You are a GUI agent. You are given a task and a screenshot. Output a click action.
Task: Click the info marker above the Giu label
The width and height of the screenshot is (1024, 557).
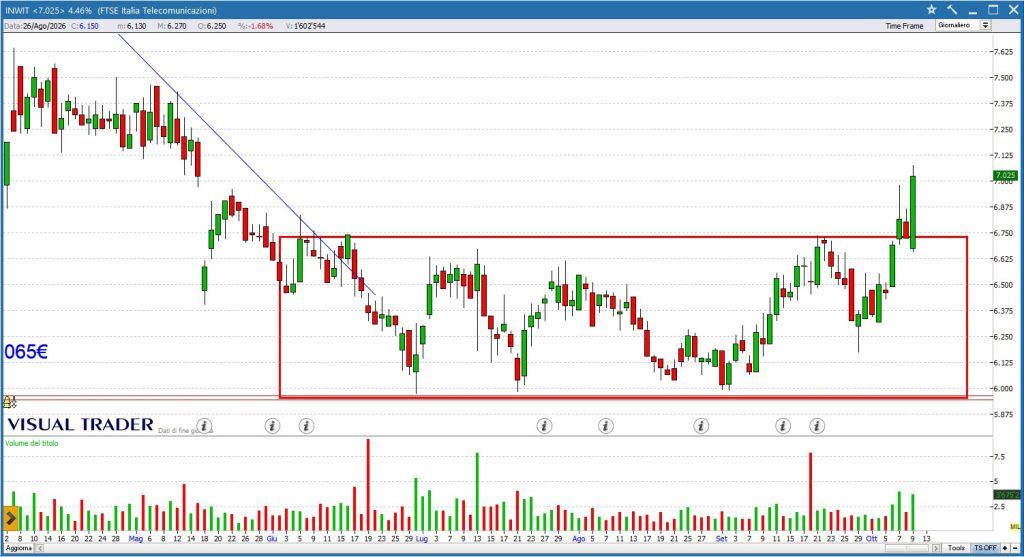point(272,426)
